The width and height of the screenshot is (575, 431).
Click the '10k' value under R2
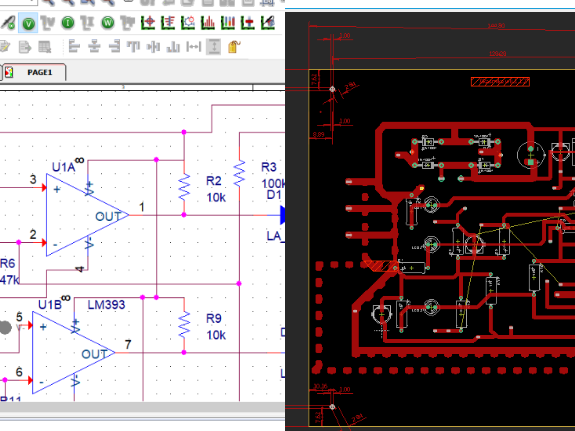(x=216, y=198)
